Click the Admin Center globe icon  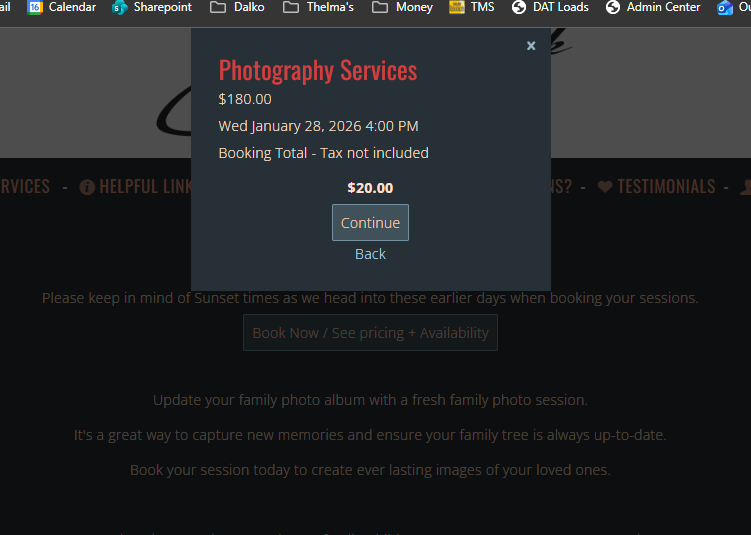coord(613,7)
